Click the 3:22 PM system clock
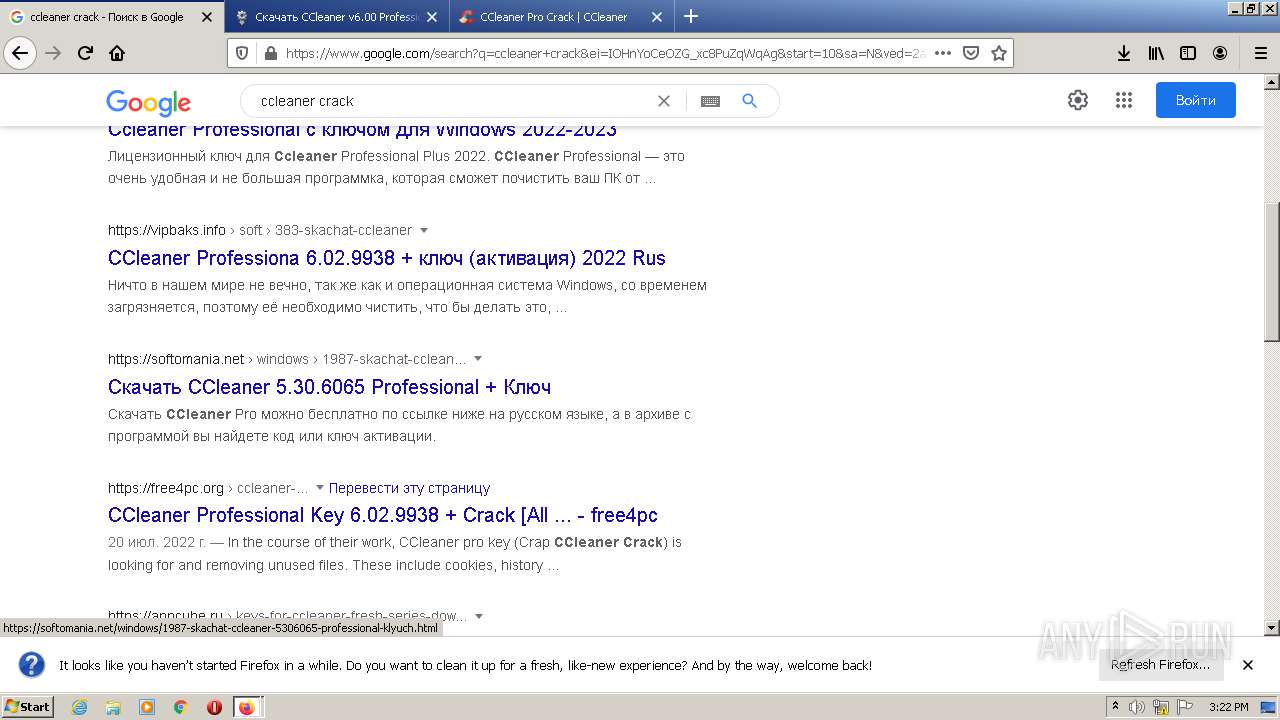The height and width of the screenshot is (720, 1280). pyautogui.click(x=1228, y=707)
